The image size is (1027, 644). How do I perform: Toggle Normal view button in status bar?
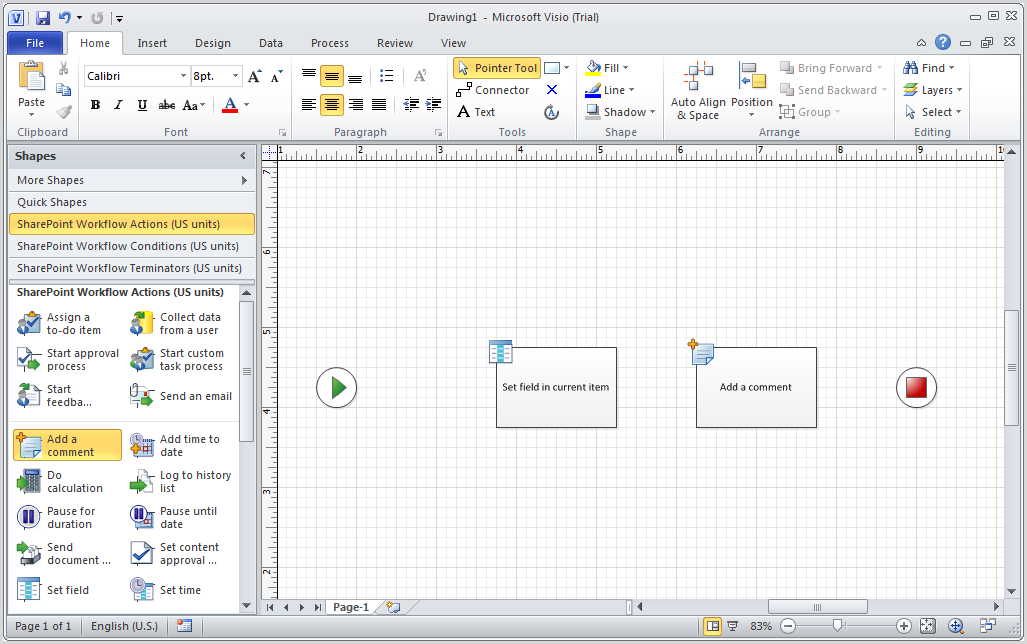tap(713, 626)
